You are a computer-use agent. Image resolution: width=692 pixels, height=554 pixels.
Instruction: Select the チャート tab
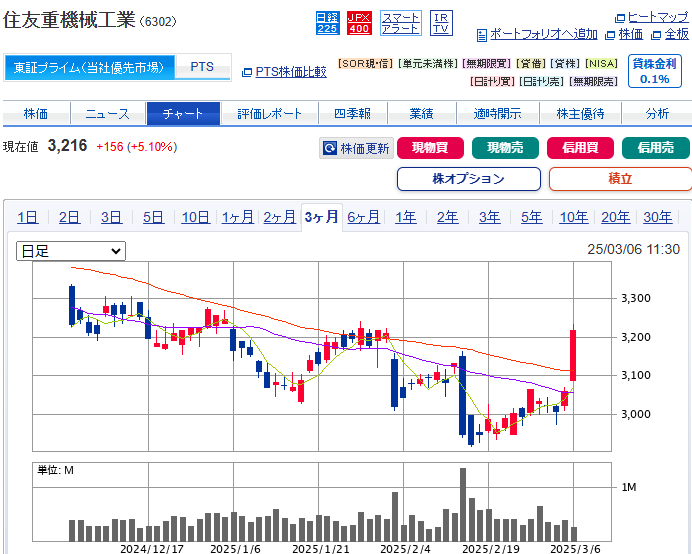183,113
